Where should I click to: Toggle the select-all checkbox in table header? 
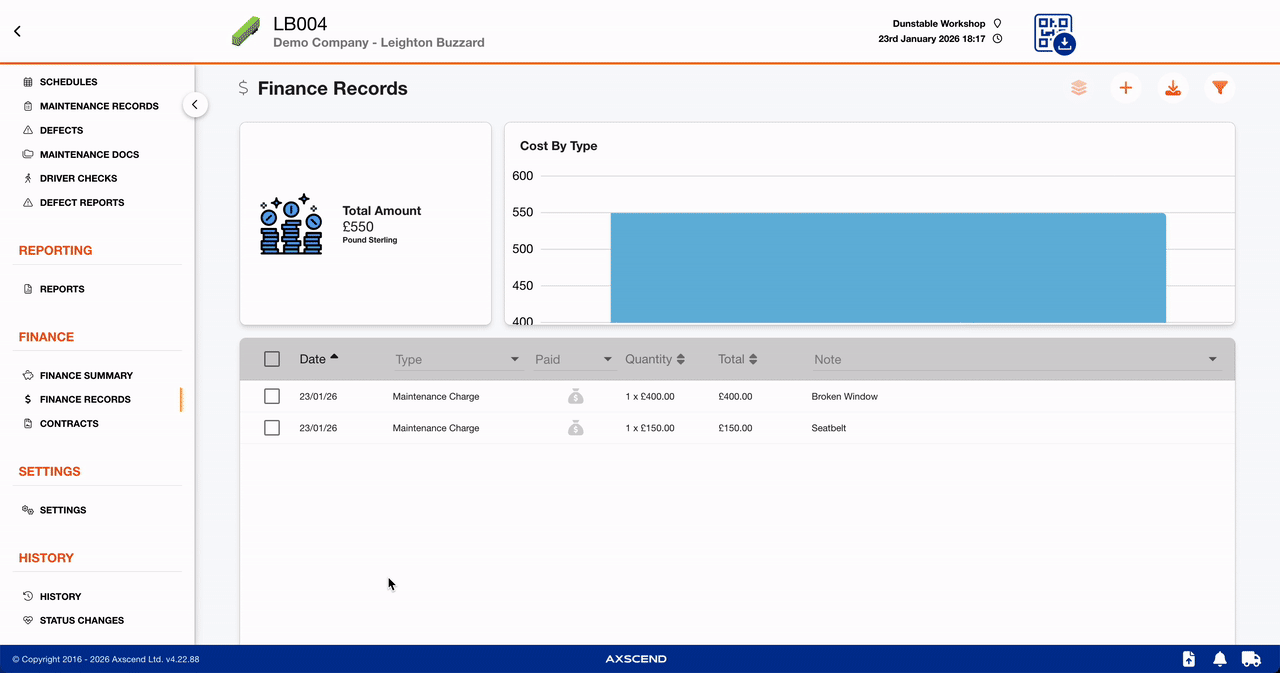(272, 359)
